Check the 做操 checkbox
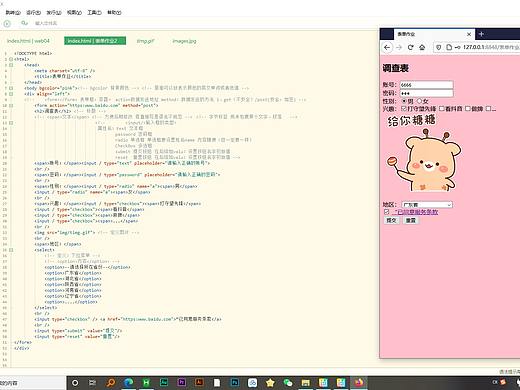Image resolution: width=520 pixels, height=390 pixels. tap(468, 109)
